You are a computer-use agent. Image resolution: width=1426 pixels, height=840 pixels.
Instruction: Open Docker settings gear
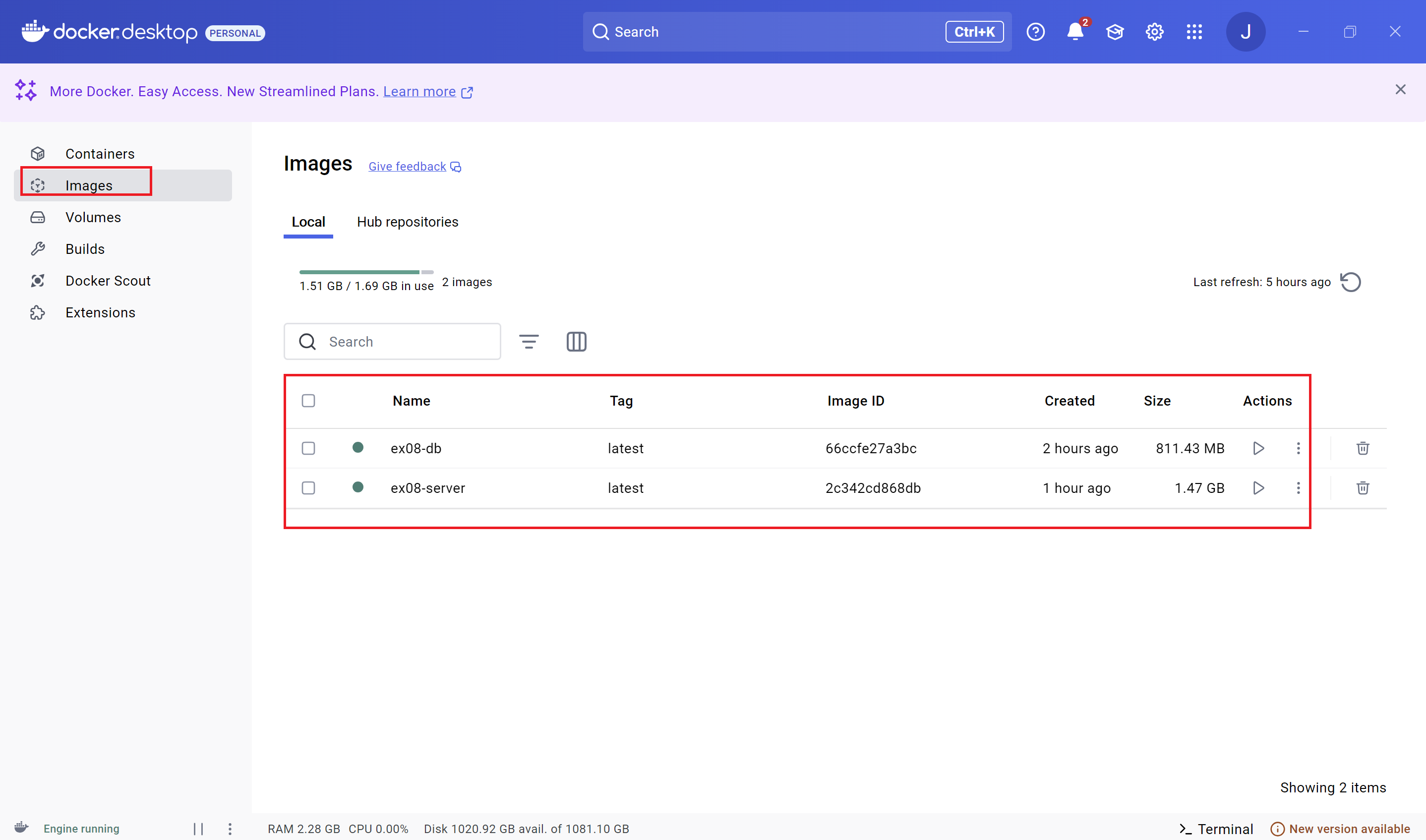[1154, 32]
